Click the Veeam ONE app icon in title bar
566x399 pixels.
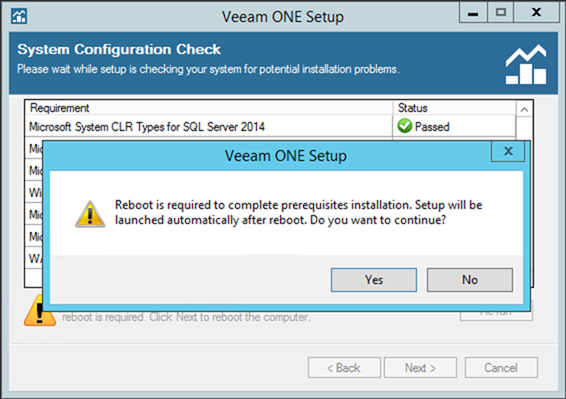click(19, 16)
